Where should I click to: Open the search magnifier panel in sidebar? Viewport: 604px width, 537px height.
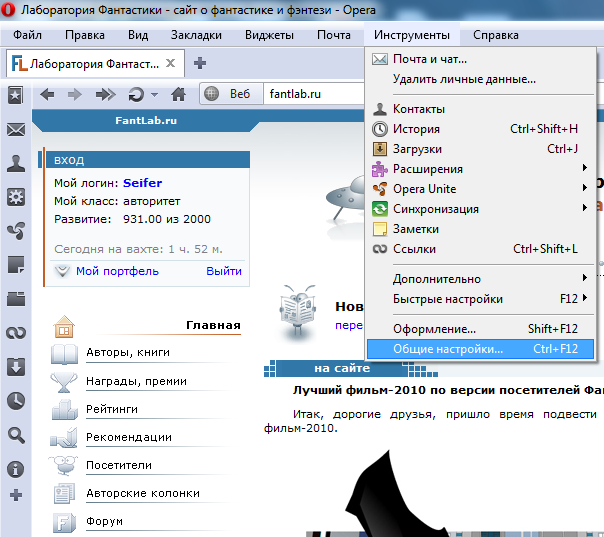pyautogui.click(x=15, y=434)
